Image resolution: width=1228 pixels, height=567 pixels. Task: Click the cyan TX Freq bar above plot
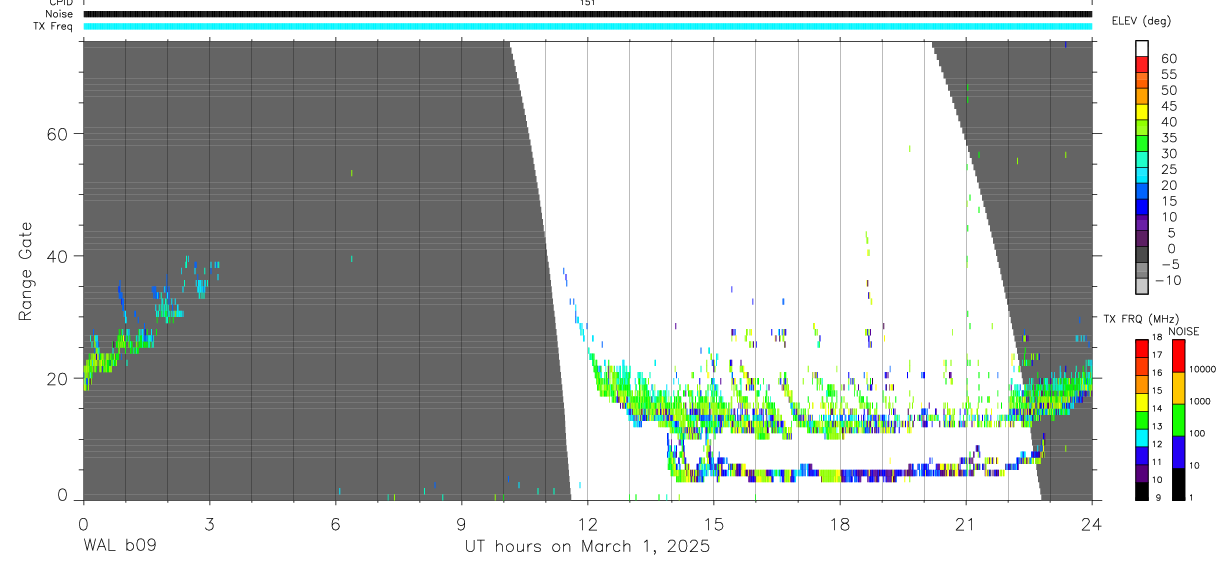coord(587,25)
